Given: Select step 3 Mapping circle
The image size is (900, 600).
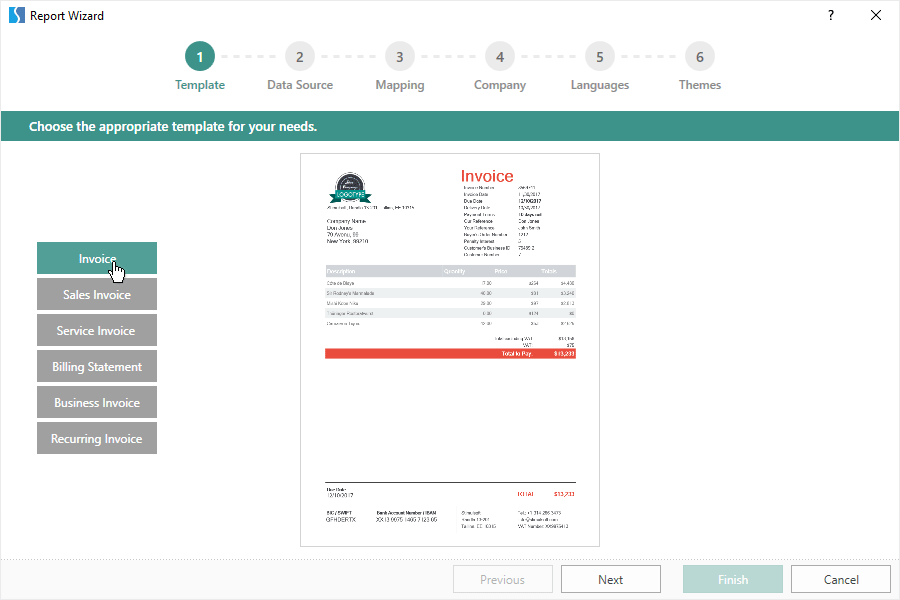Looking at the screenshot, I should (x=400, y=57).
